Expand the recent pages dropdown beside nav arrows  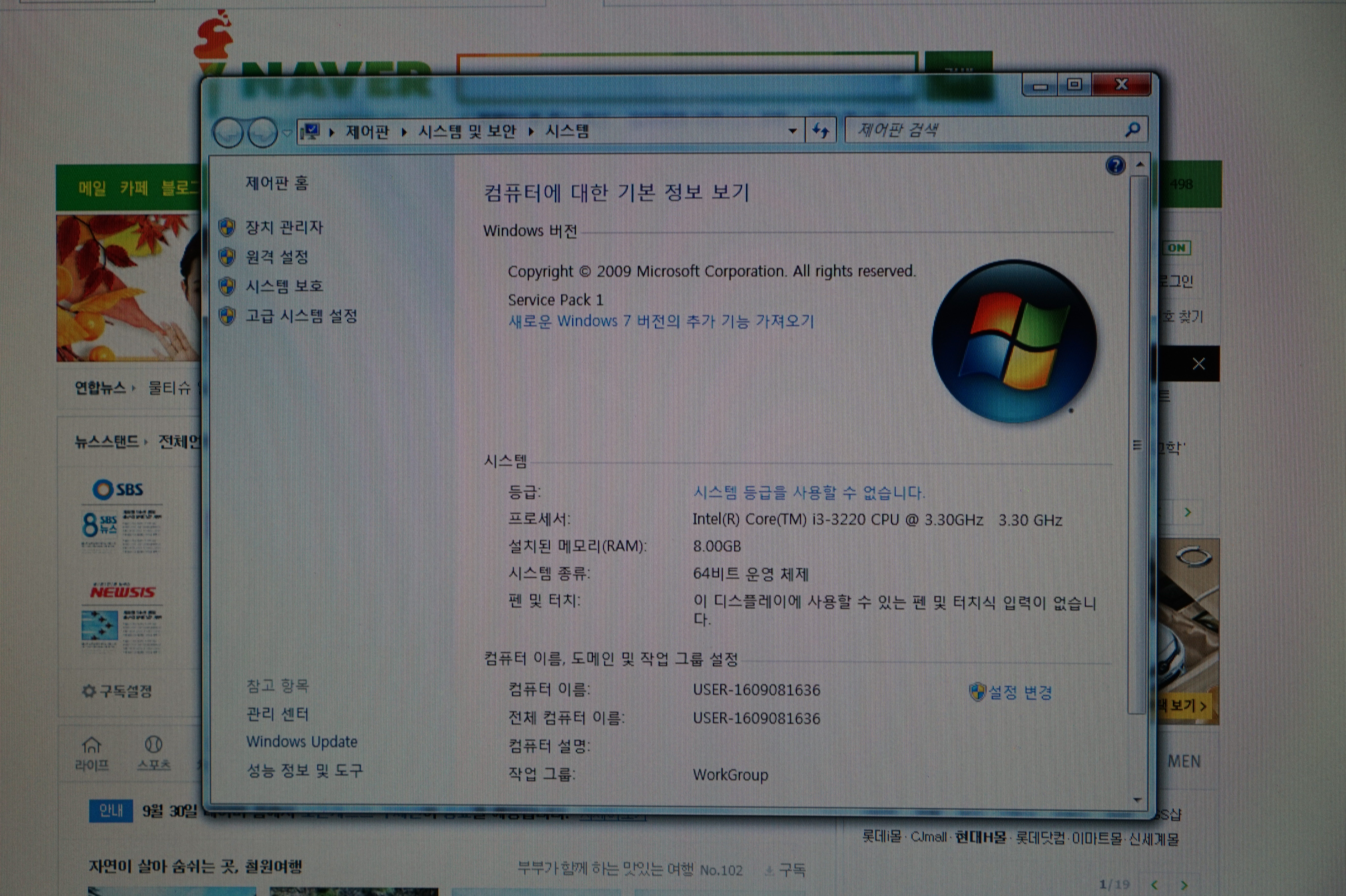click(287, 133)
